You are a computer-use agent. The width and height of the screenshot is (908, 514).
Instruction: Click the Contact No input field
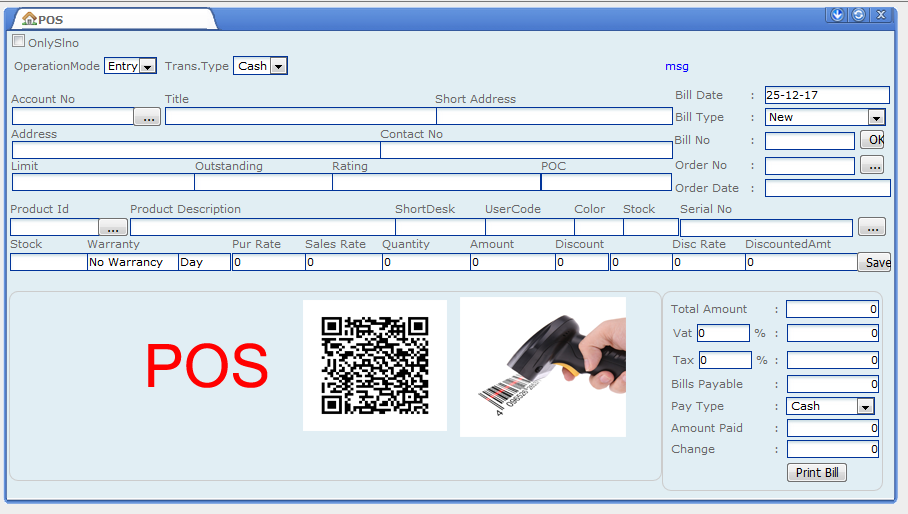pyautogui.click(x=526, y=150)
